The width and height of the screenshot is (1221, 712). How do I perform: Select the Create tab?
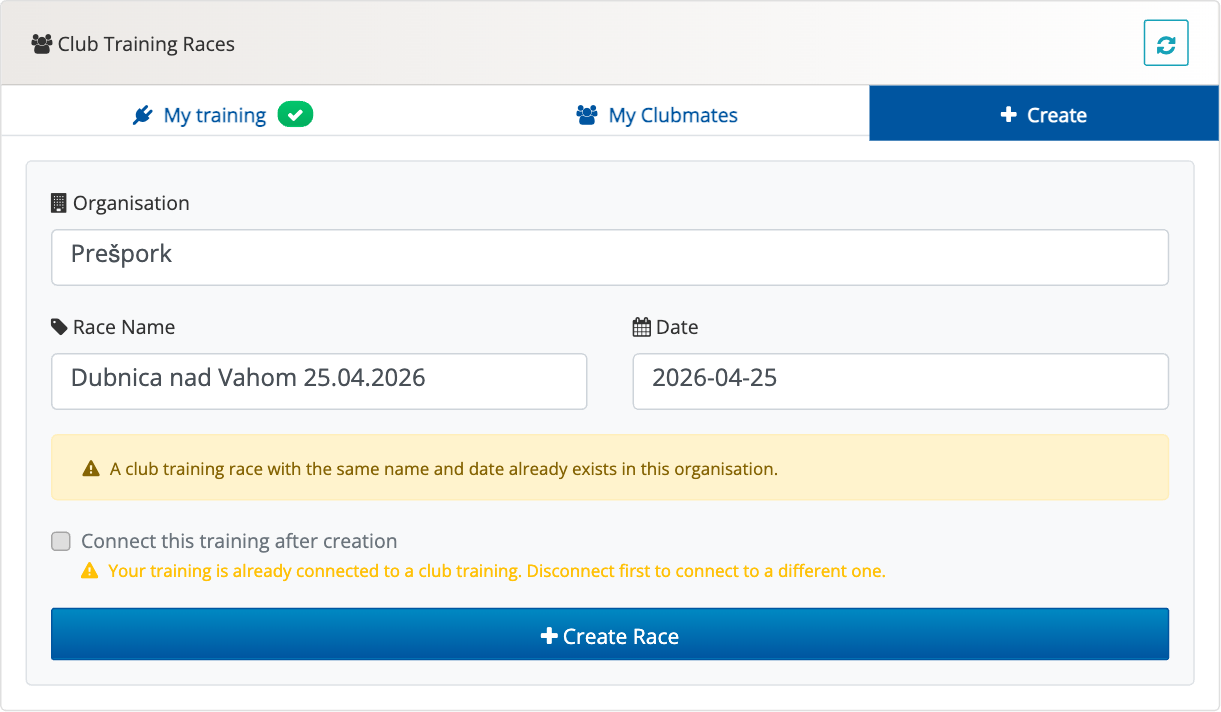(1043, 115)
